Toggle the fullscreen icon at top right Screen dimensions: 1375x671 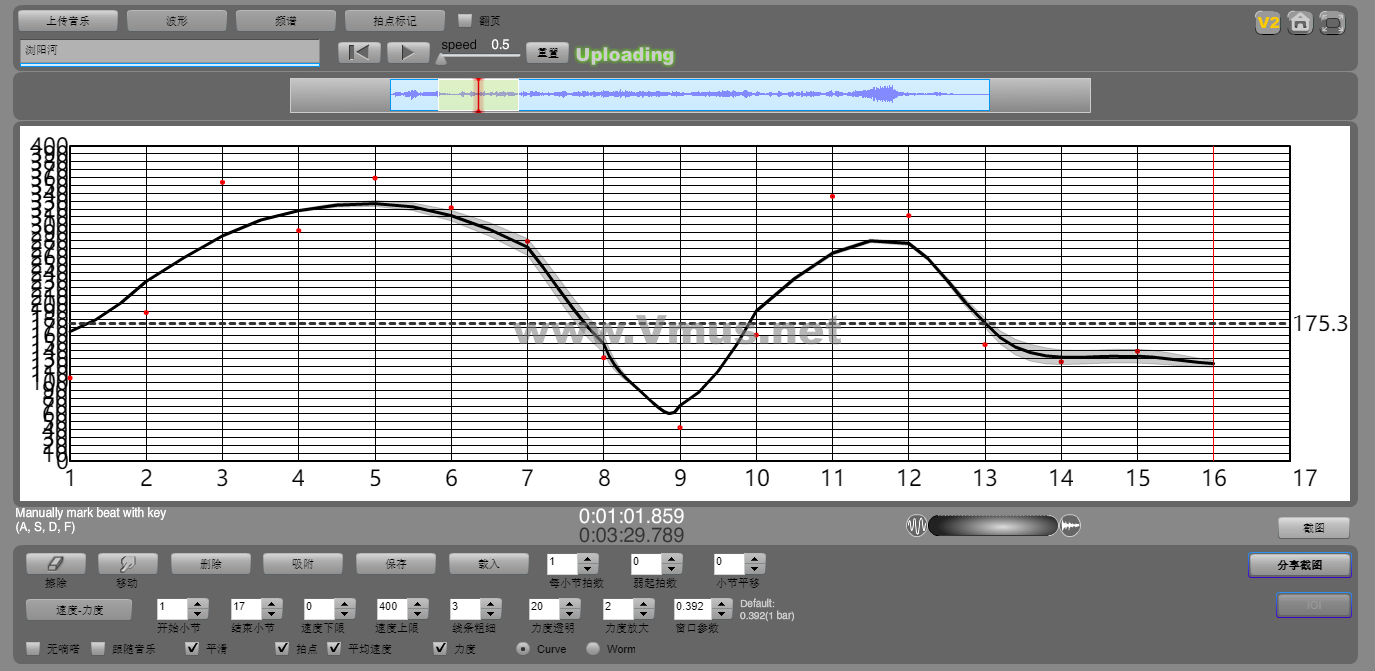(1332, 22)
